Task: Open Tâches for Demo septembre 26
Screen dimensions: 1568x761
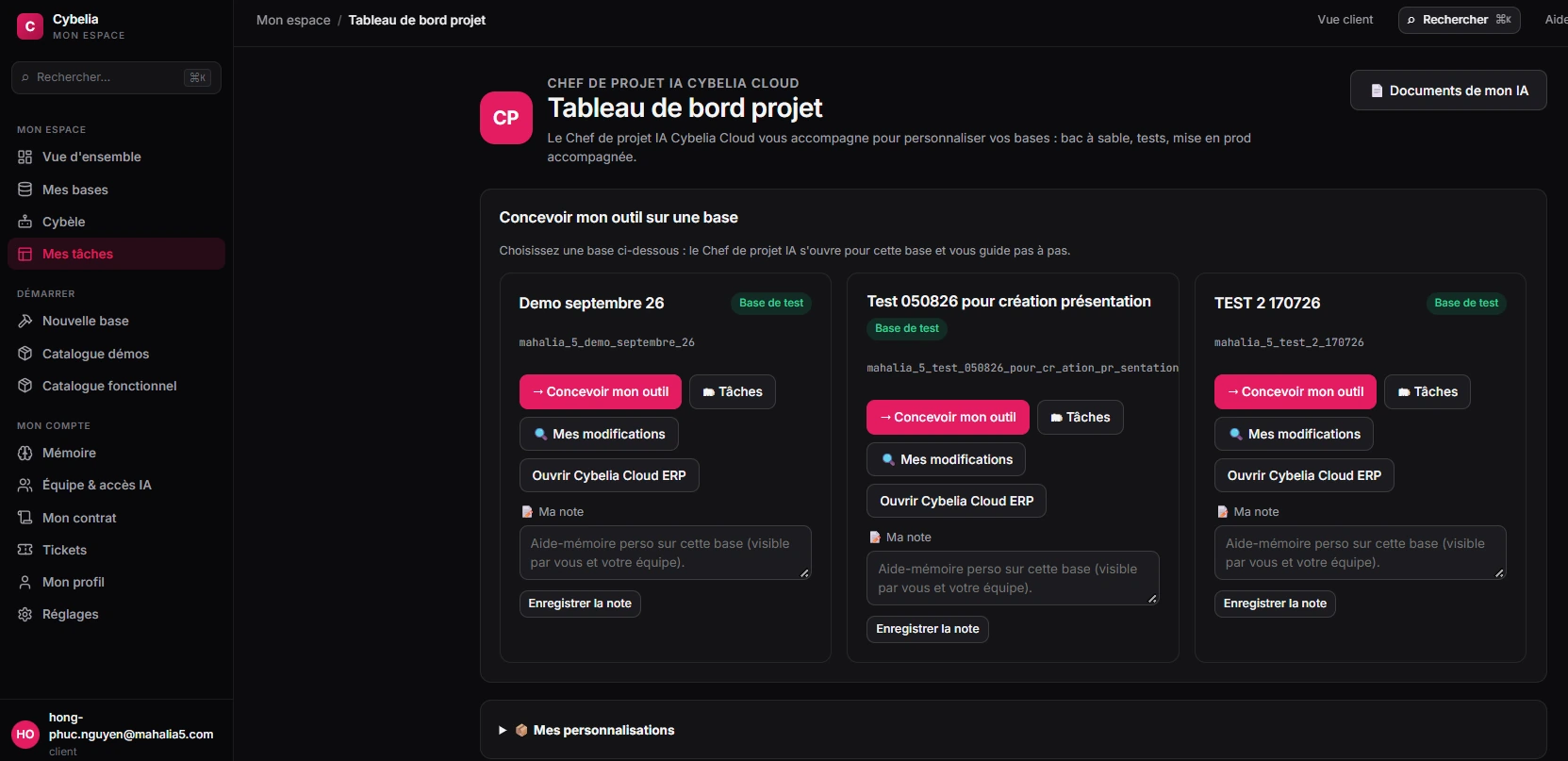Action: pyautogui.click(x=733, y=391)
